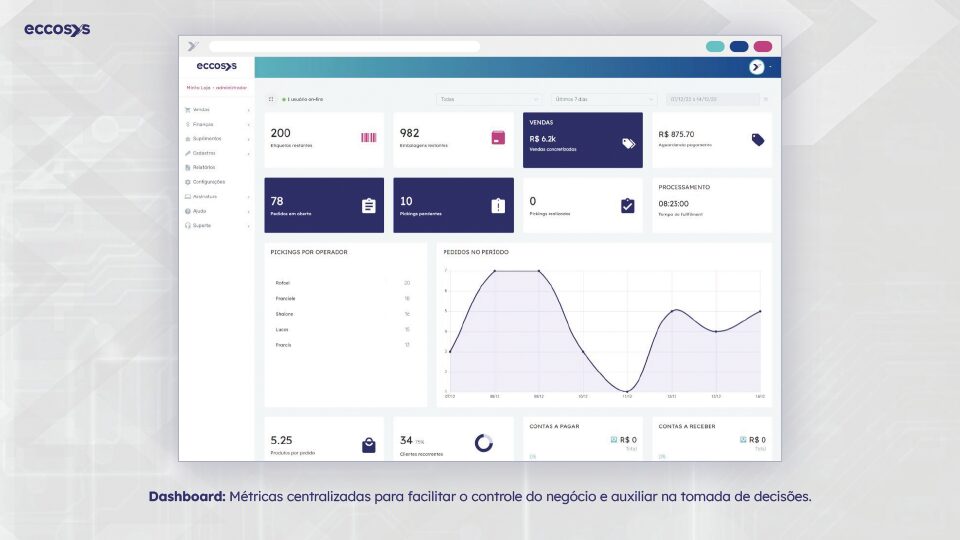Open the Últimos 7 dias period dropdown

(603, 99)
